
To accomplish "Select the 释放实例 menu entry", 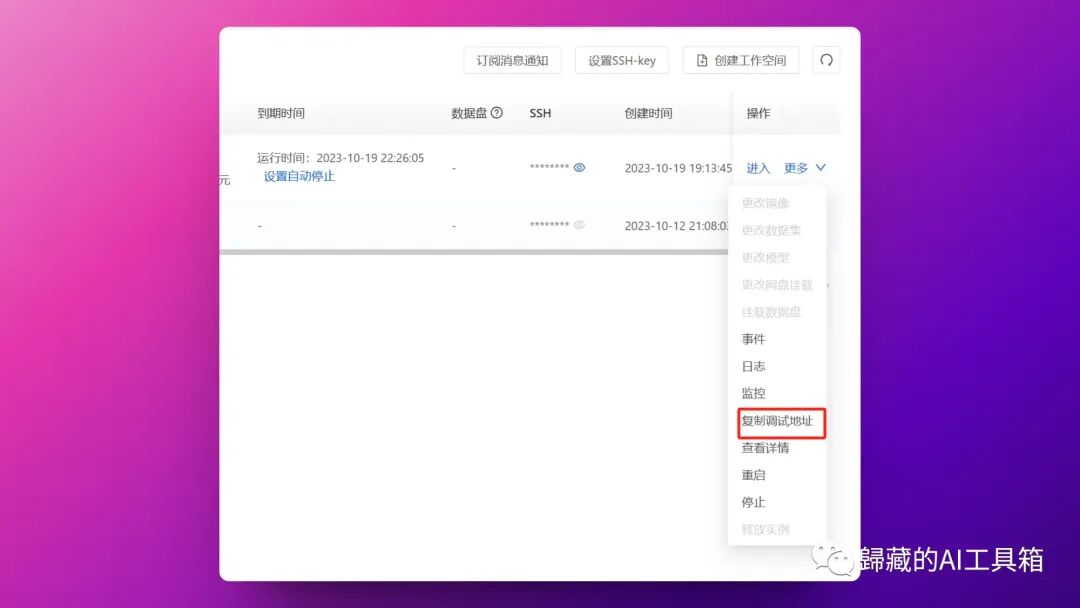I will (765, 530).
